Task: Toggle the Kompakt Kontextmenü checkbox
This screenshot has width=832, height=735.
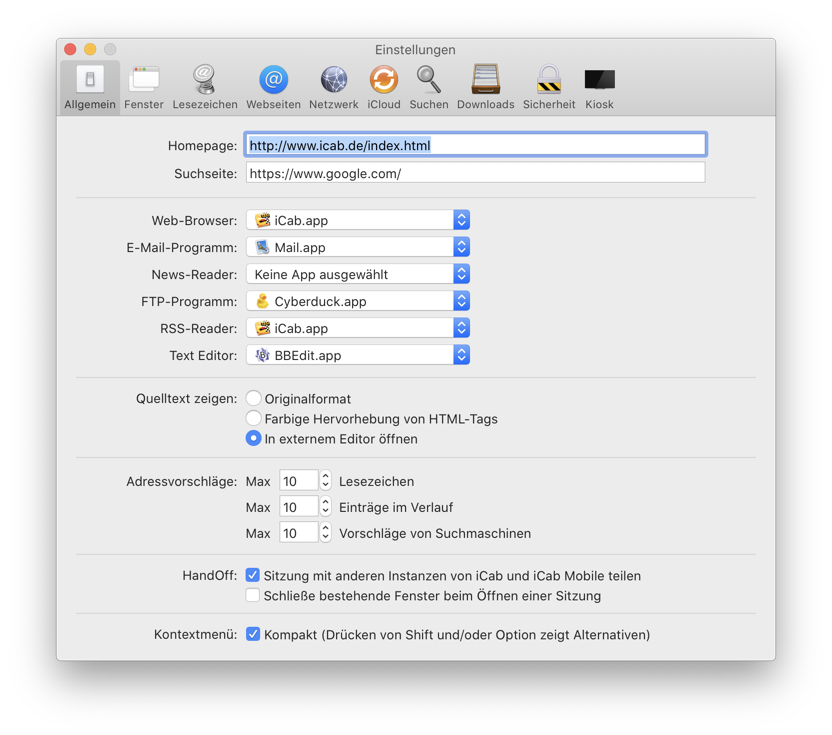Action: tap(253, 635)
